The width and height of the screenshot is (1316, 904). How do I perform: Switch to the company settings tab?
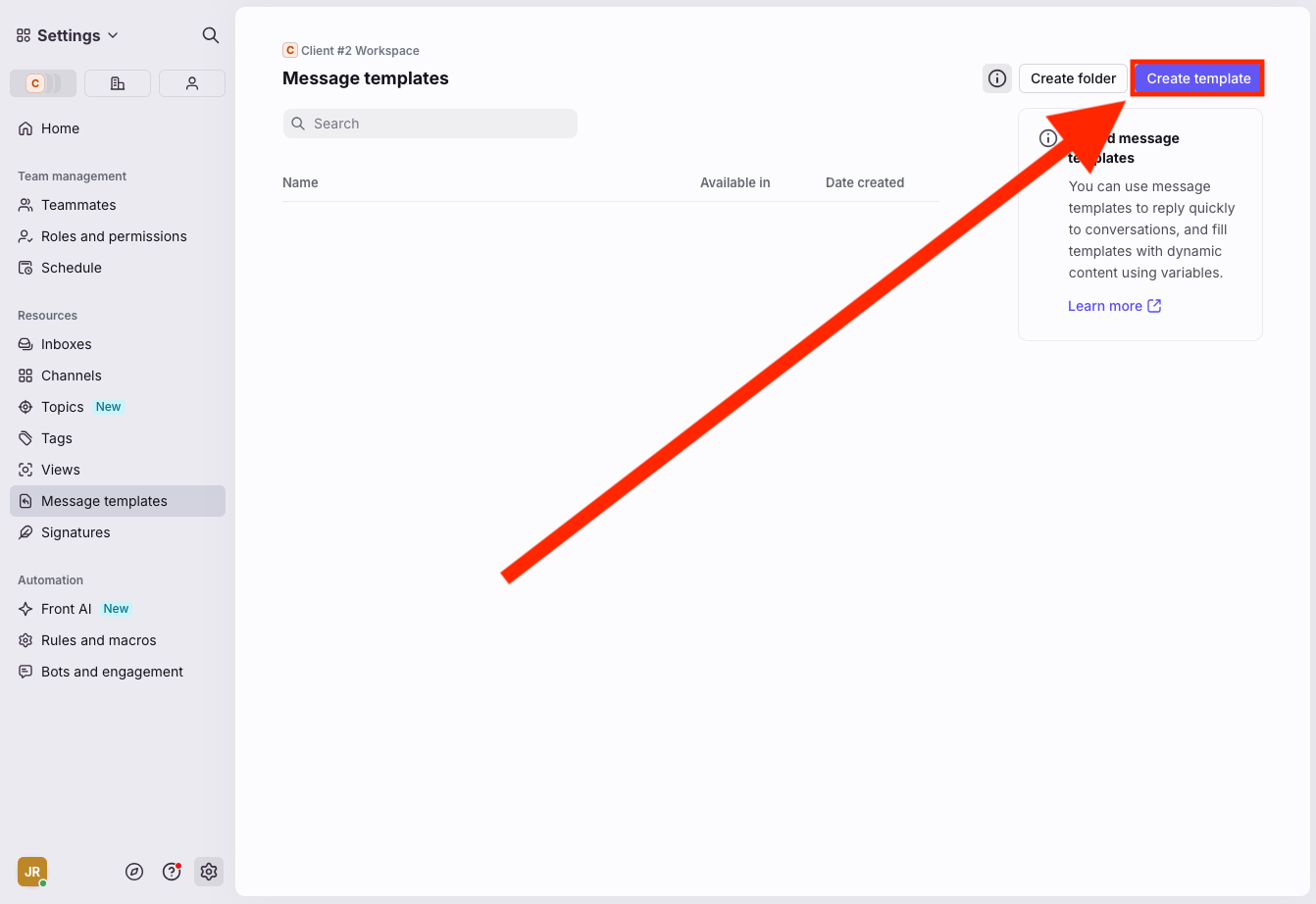point(118,83)
